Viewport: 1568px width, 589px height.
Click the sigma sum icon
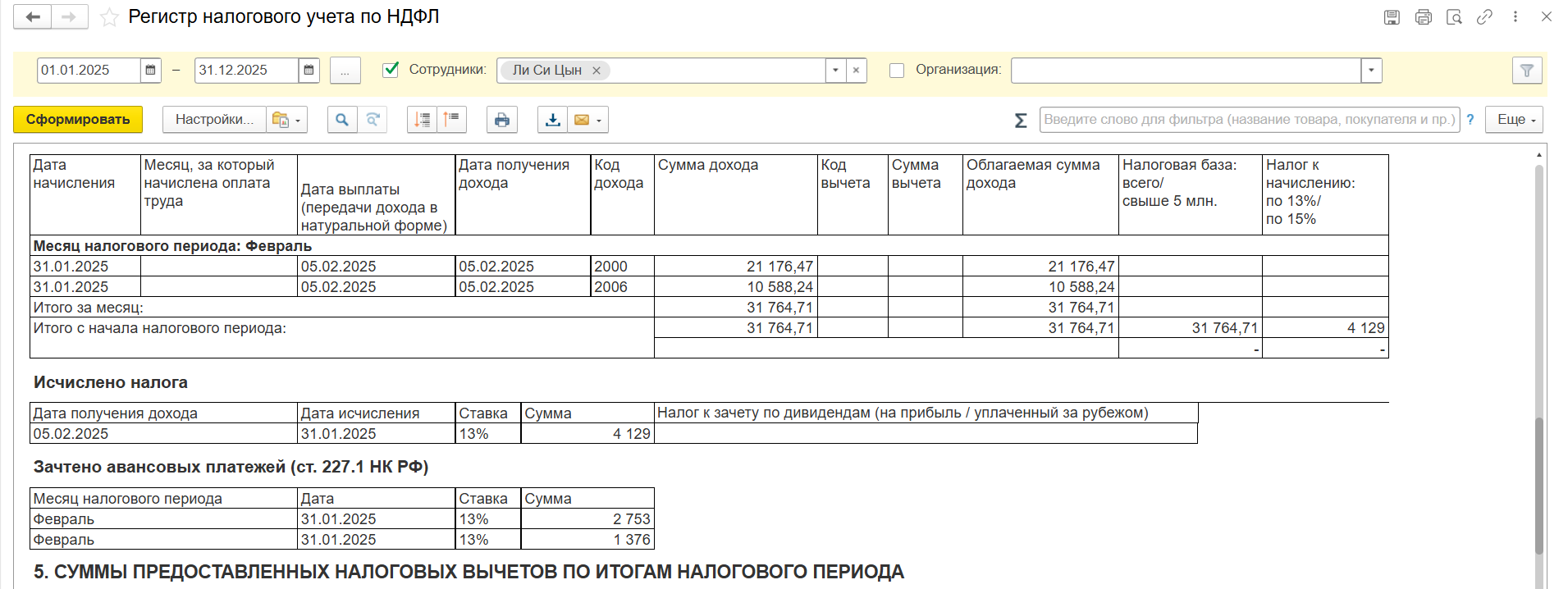[1021, 121]
